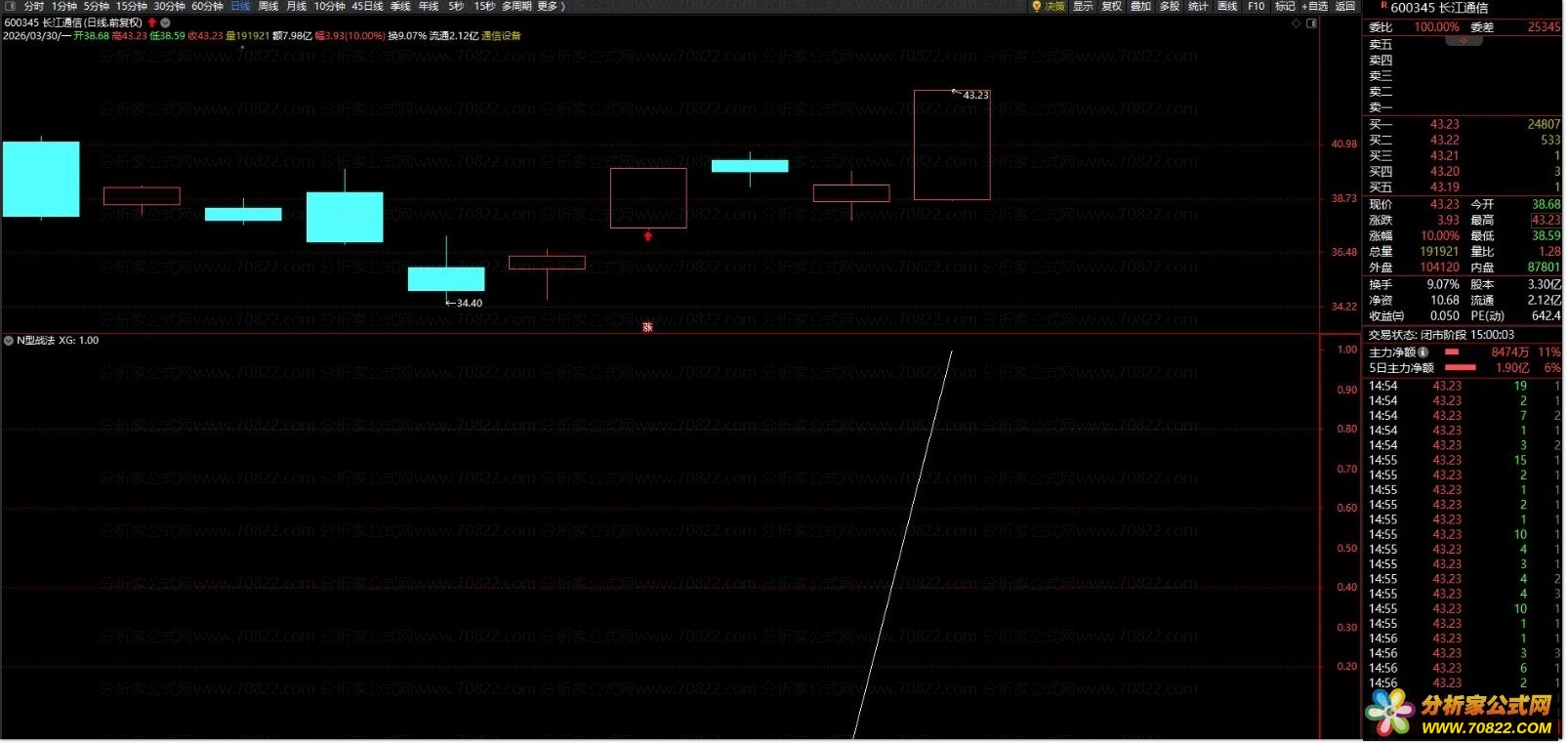This screenshot has height=744, width=1568.
Task: Click the 34.40 low price label on chart
Action: tap(470, 304)
